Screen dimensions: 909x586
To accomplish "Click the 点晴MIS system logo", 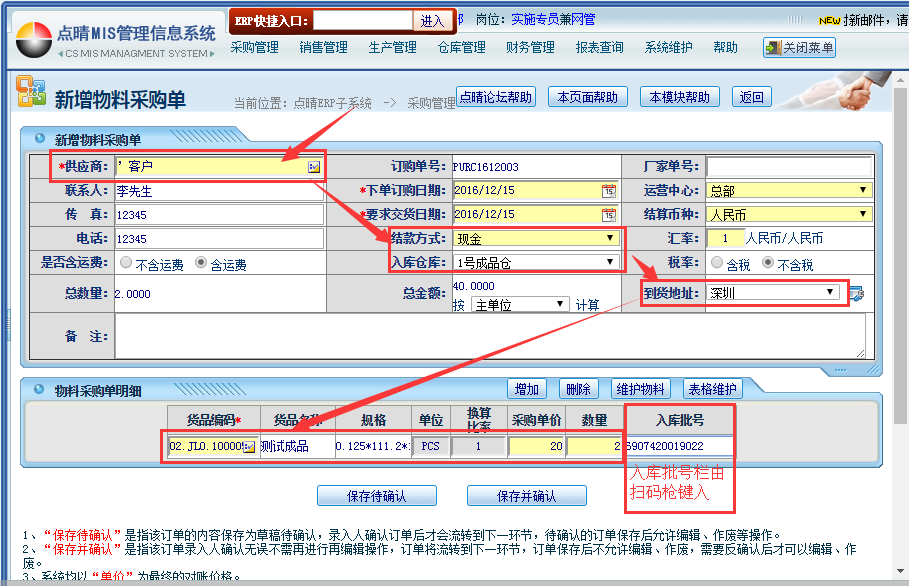I will click(x=32, y=37).
